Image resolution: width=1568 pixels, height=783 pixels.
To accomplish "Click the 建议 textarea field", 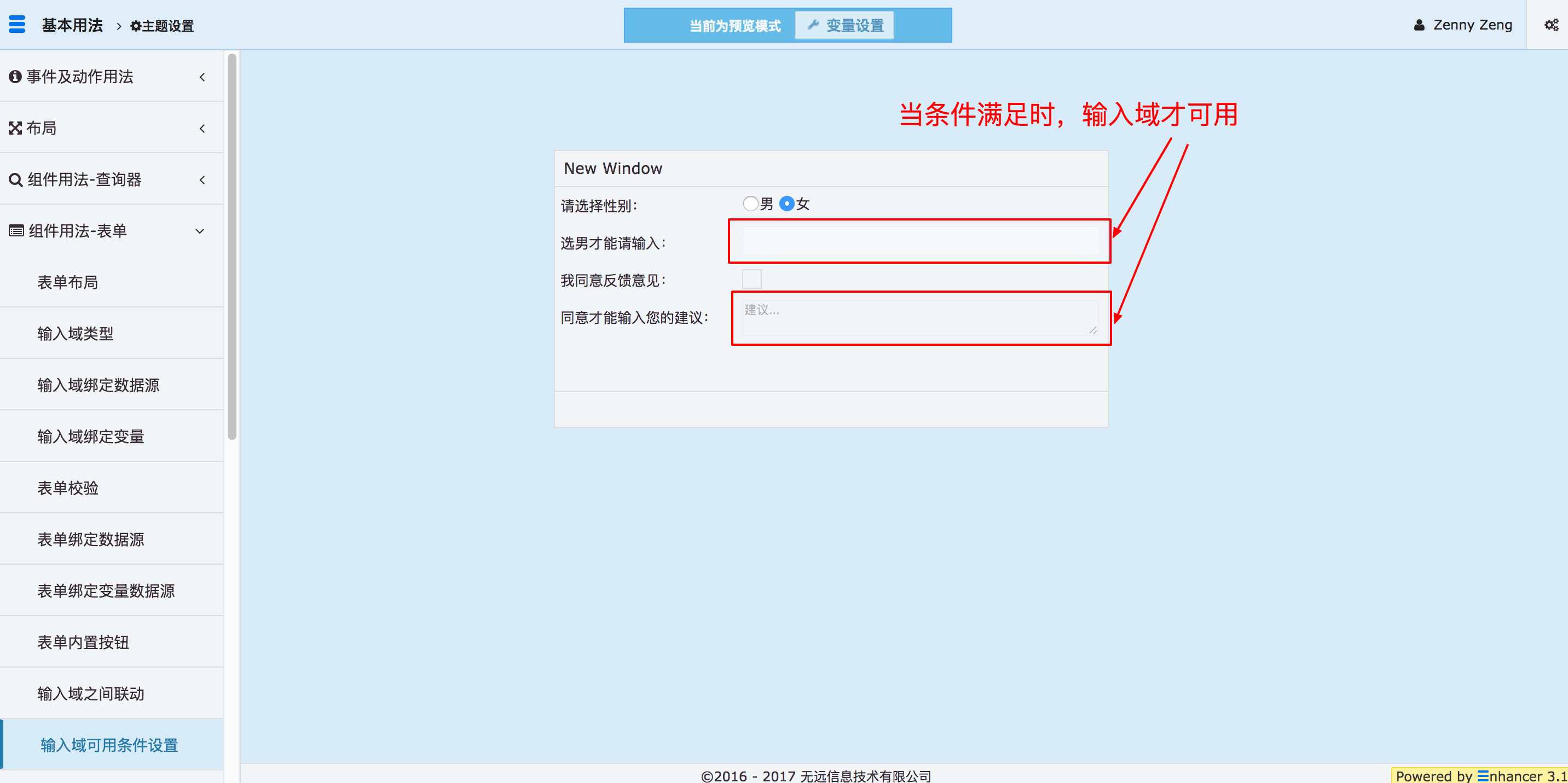I will pyautogui.click(x=919, y=317).
